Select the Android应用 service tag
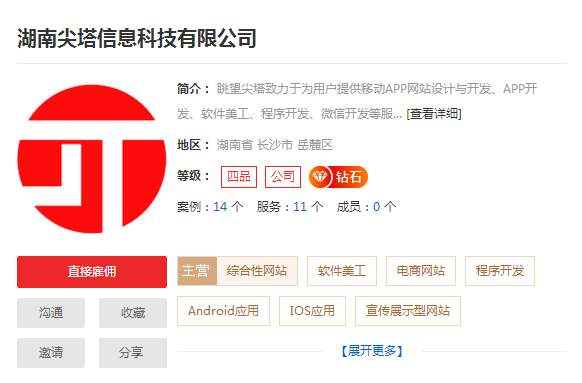Image resolution: width=582 pixels, height=383 pixels. 223,311
